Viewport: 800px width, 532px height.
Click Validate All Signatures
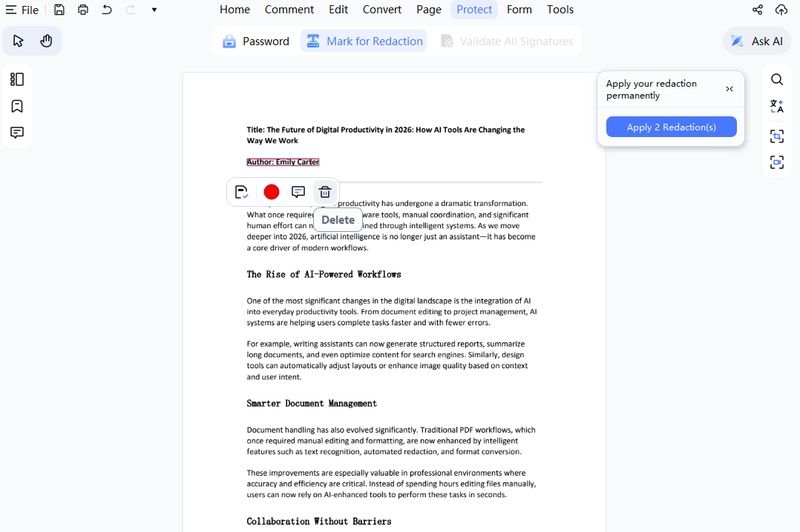pyautogui.click(x=507, y=41)
